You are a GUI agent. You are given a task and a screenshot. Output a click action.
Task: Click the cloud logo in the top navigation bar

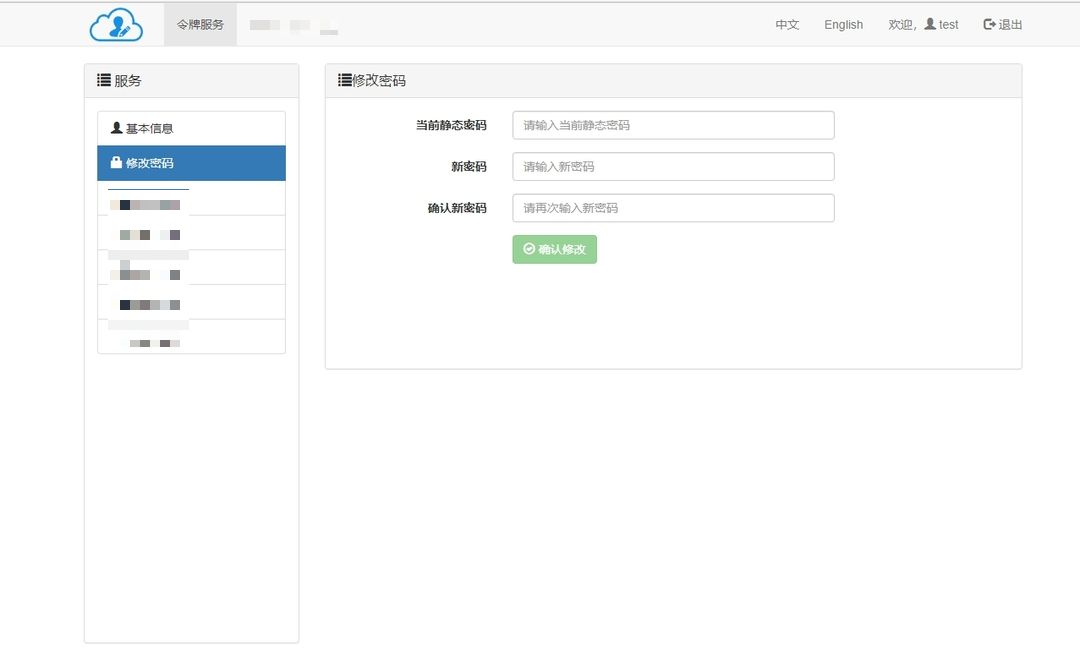click(x=115, y=23)
